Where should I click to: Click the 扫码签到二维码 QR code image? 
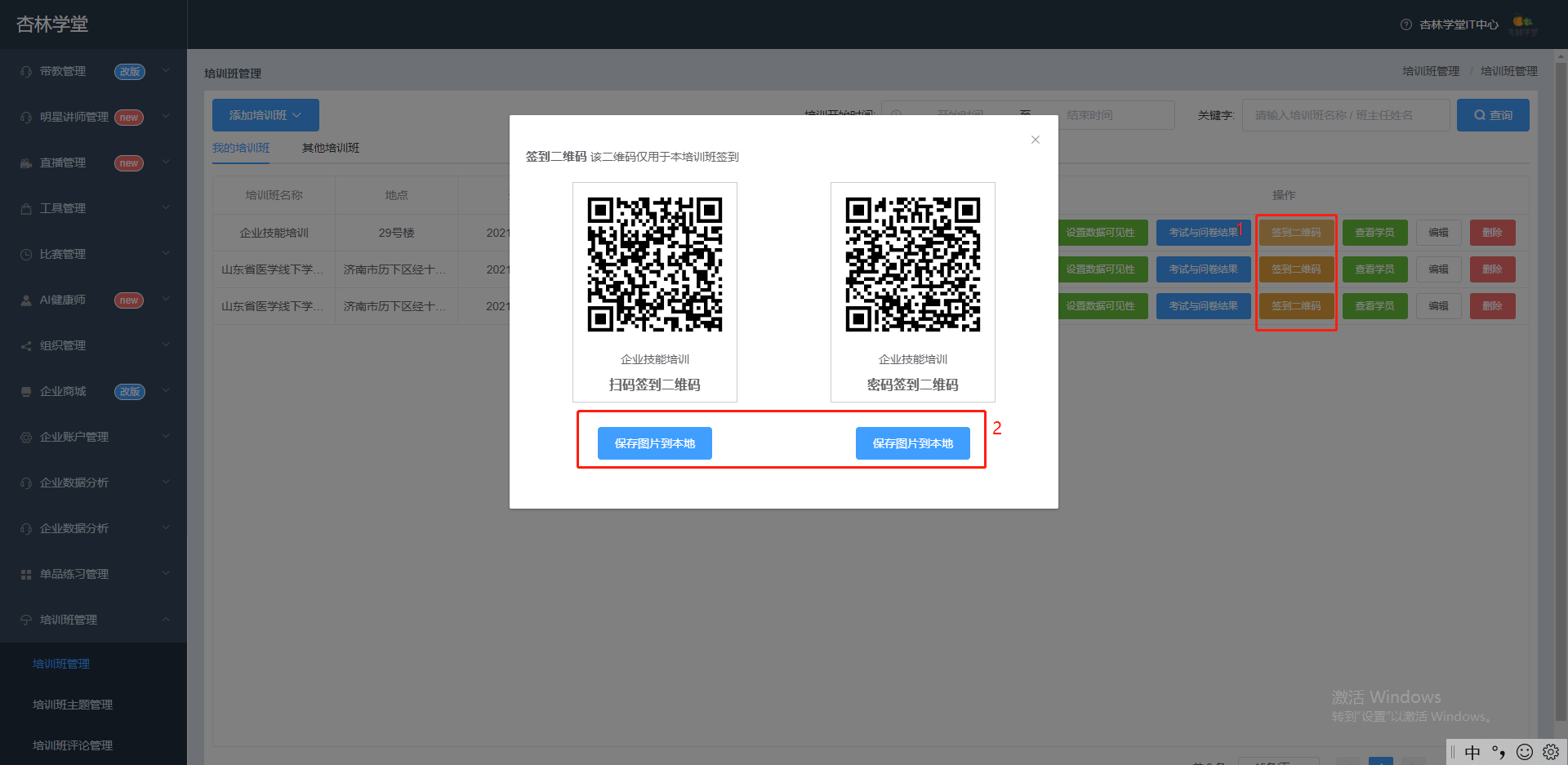pyautogui.click(x=655, y=265)
